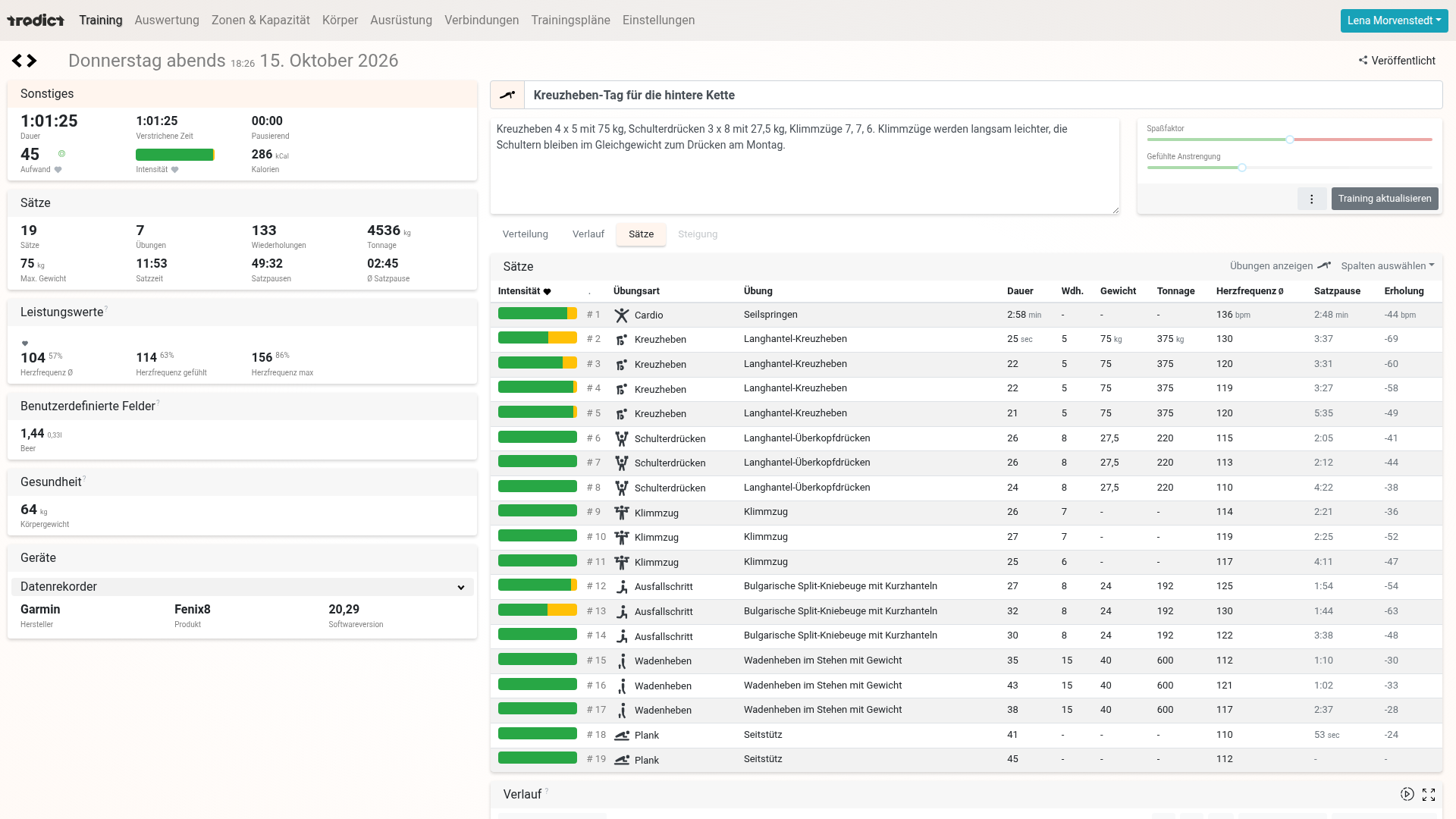1456x819 pixels.
Task: Go to previous workout arrow
Action: (x=17, y=61)
